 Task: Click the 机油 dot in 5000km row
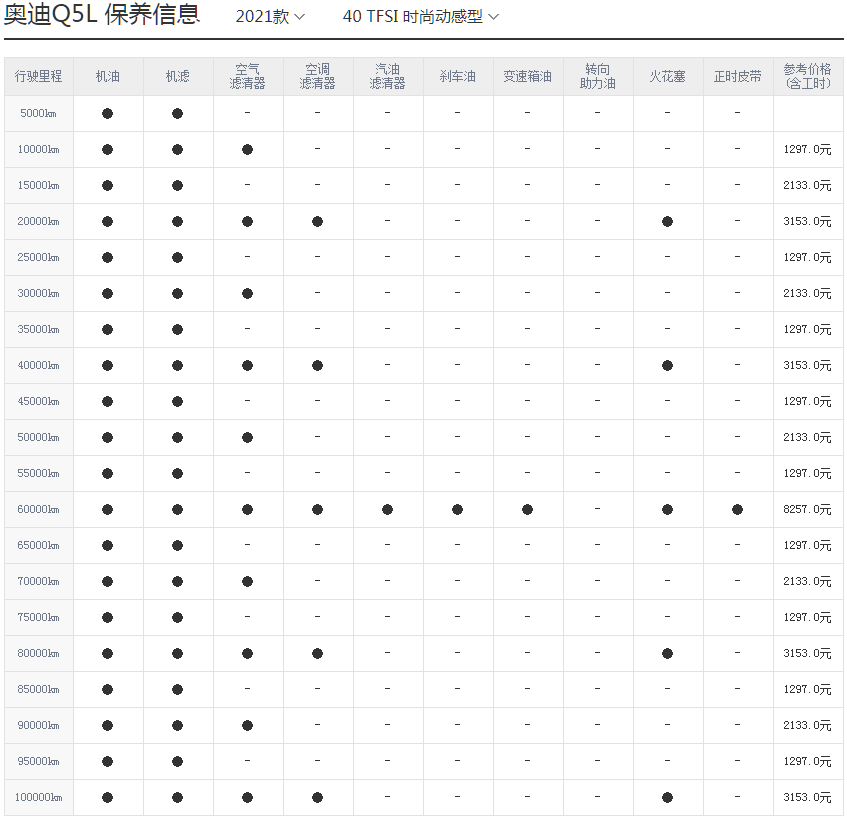(107, 113)
